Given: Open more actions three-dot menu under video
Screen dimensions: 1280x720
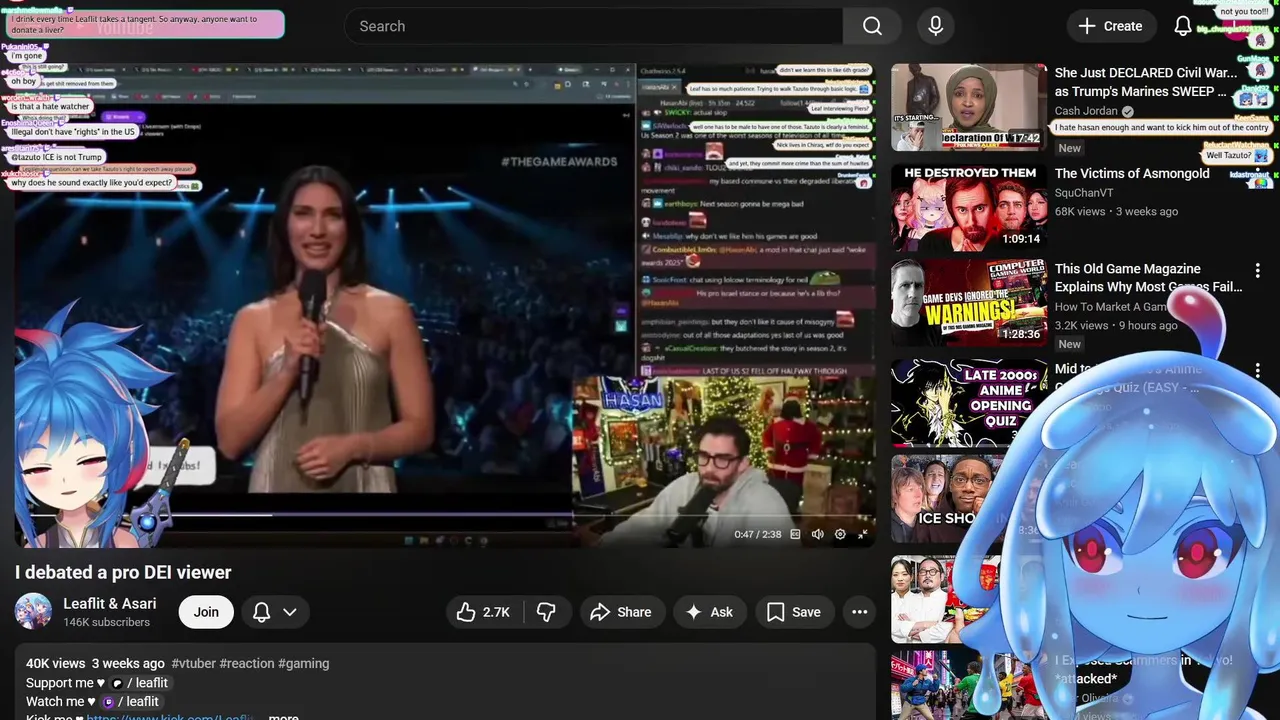Looking at the screenshot, I should [x=859, y=612].
